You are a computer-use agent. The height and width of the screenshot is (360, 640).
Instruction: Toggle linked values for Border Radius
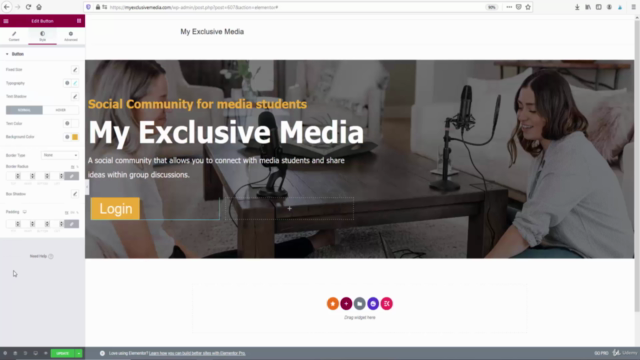coord(71,176)
